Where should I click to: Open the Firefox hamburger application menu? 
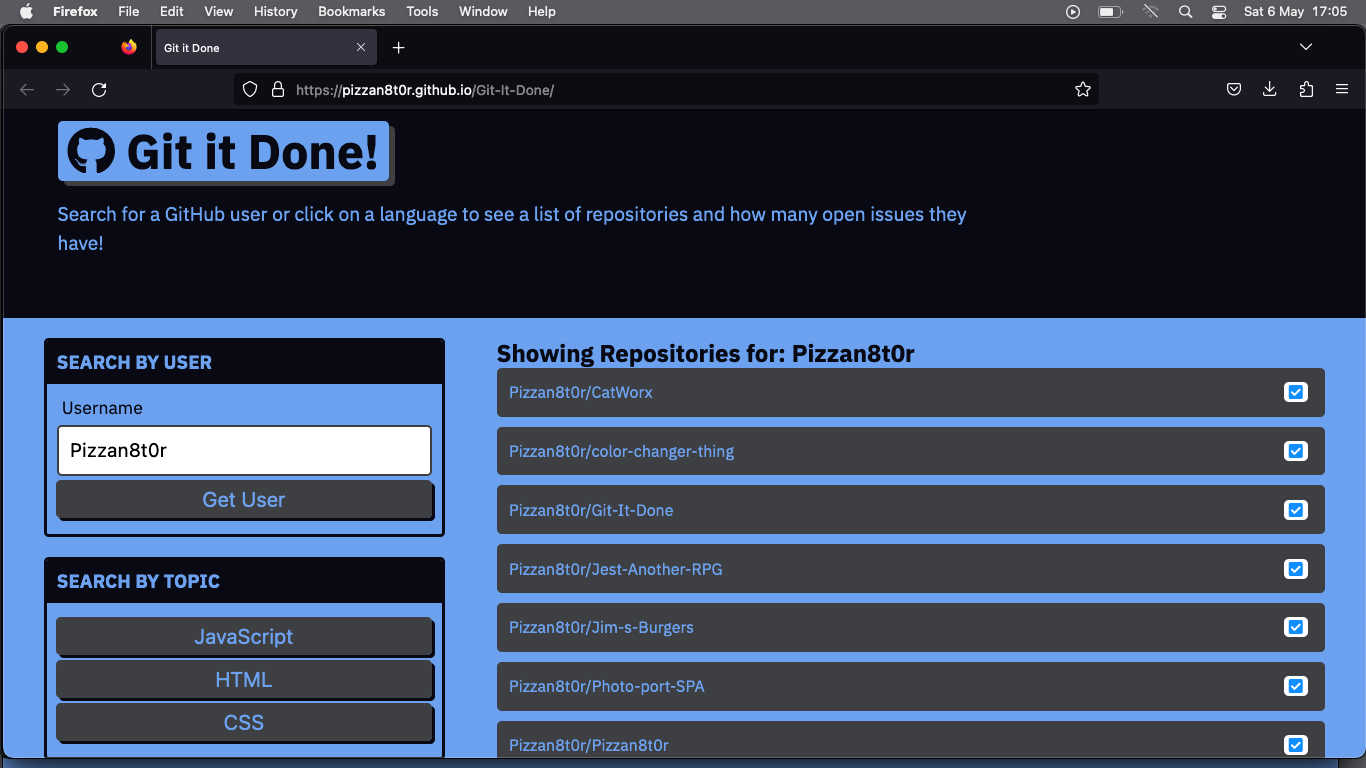click(1342, 89)
